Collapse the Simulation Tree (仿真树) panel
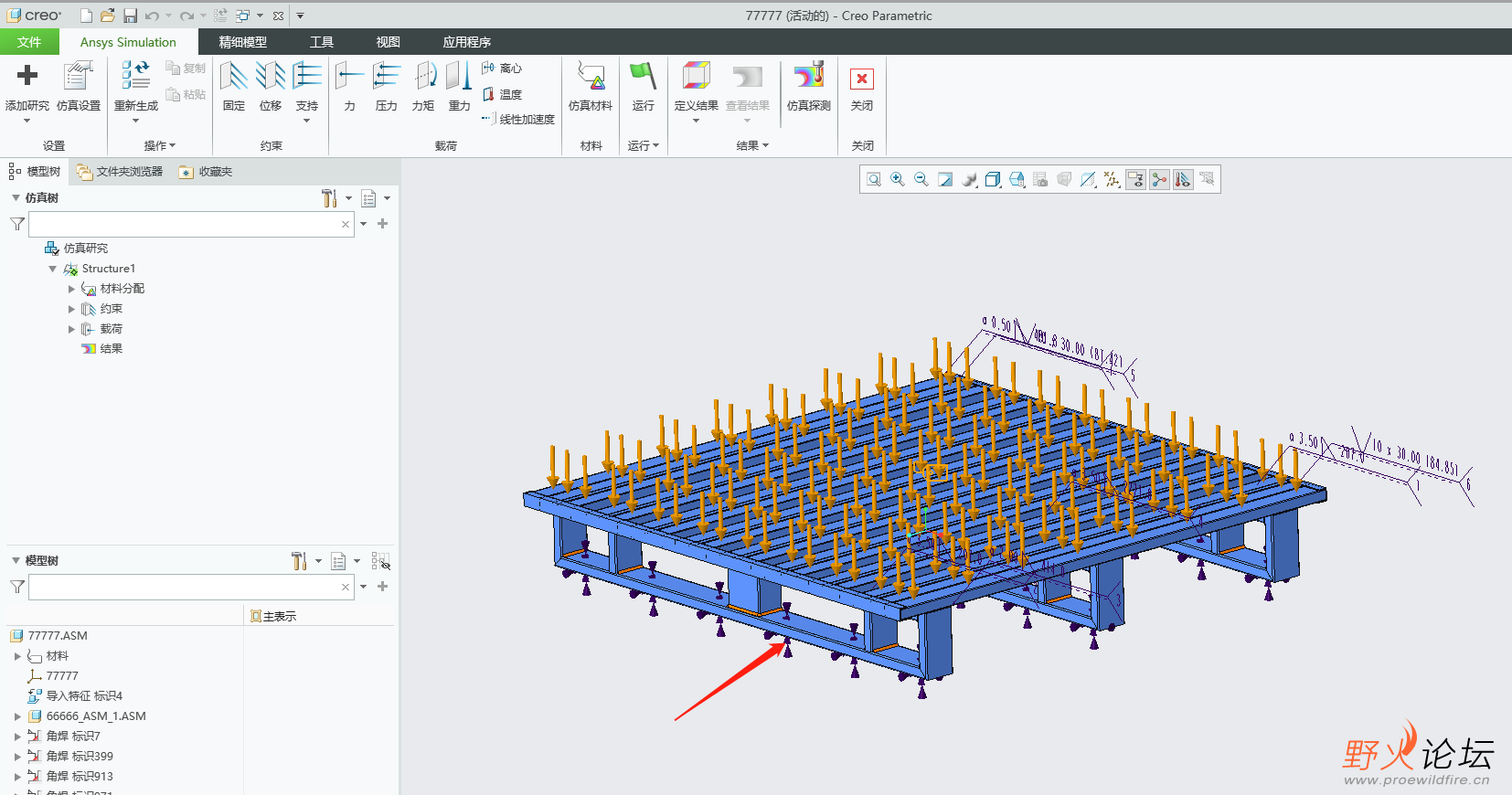 16,197
